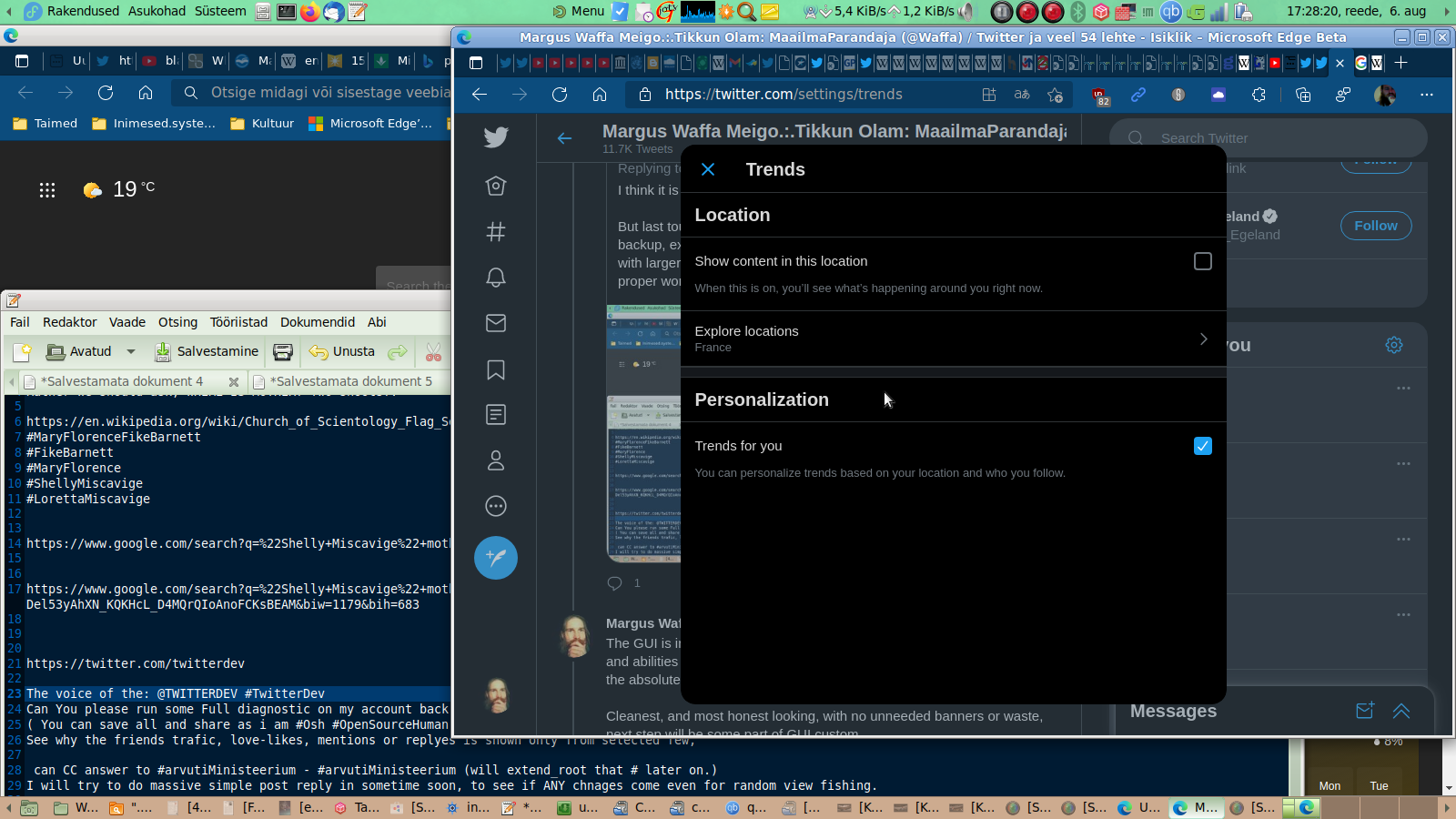The width and height of the screenshot is (1456, 819).
Task: Open trends settings gear icon
Action: 1393,345
